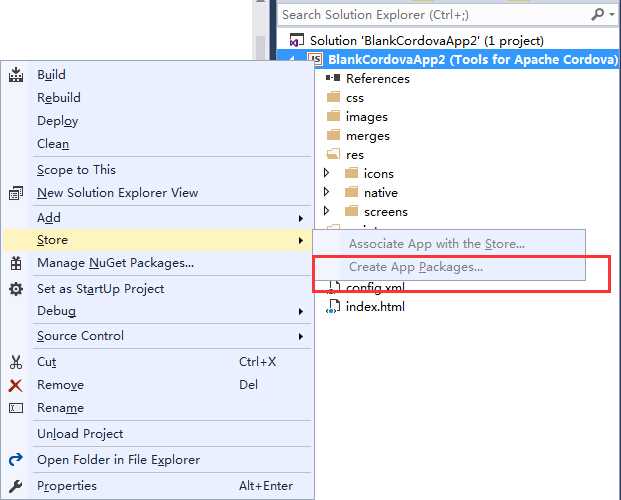This screenshot has width=621, height=500.
Task: Click the css folder label
Action: click(x=355, y=98)
